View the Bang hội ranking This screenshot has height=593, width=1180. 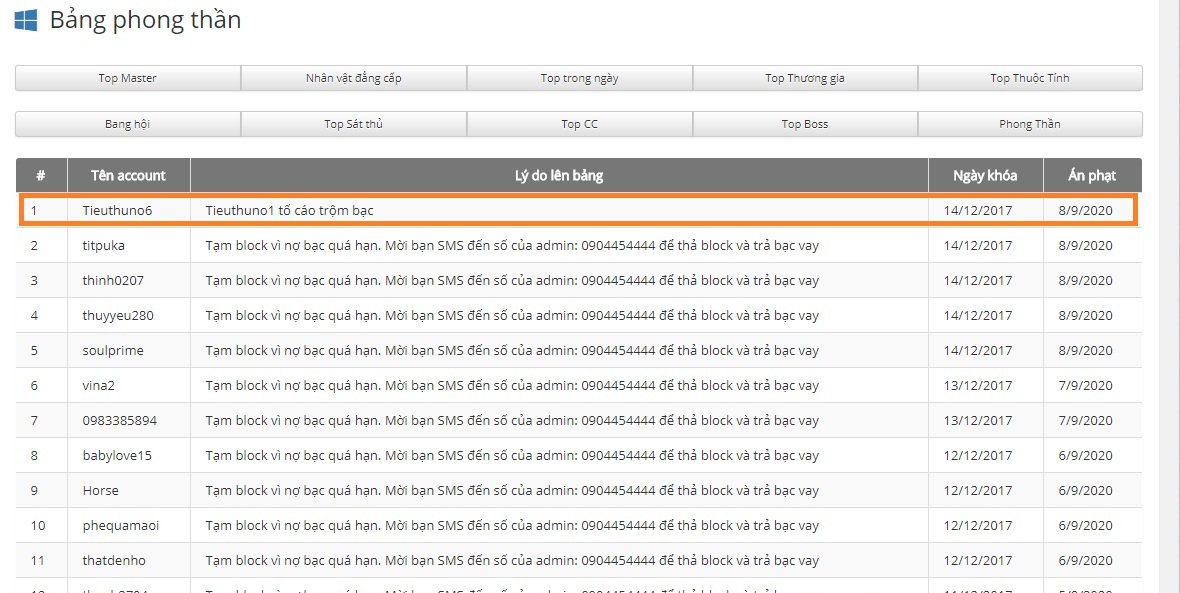(128, 124)
